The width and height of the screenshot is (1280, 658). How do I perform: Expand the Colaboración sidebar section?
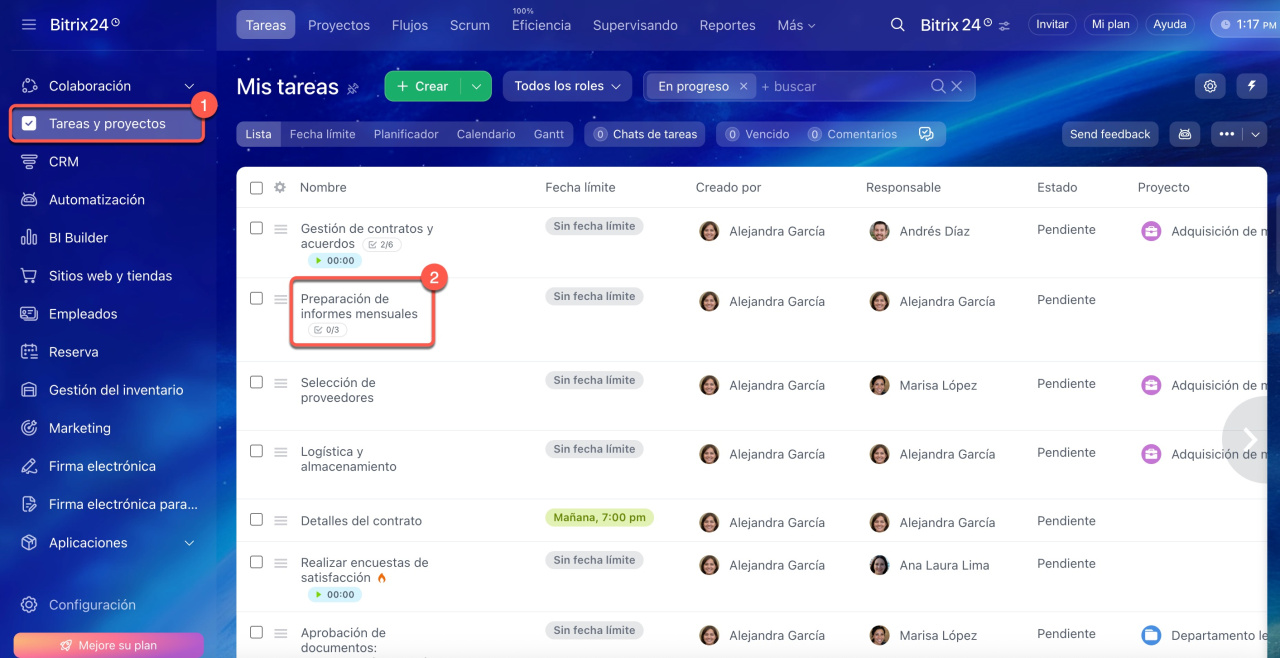[189, 86]
